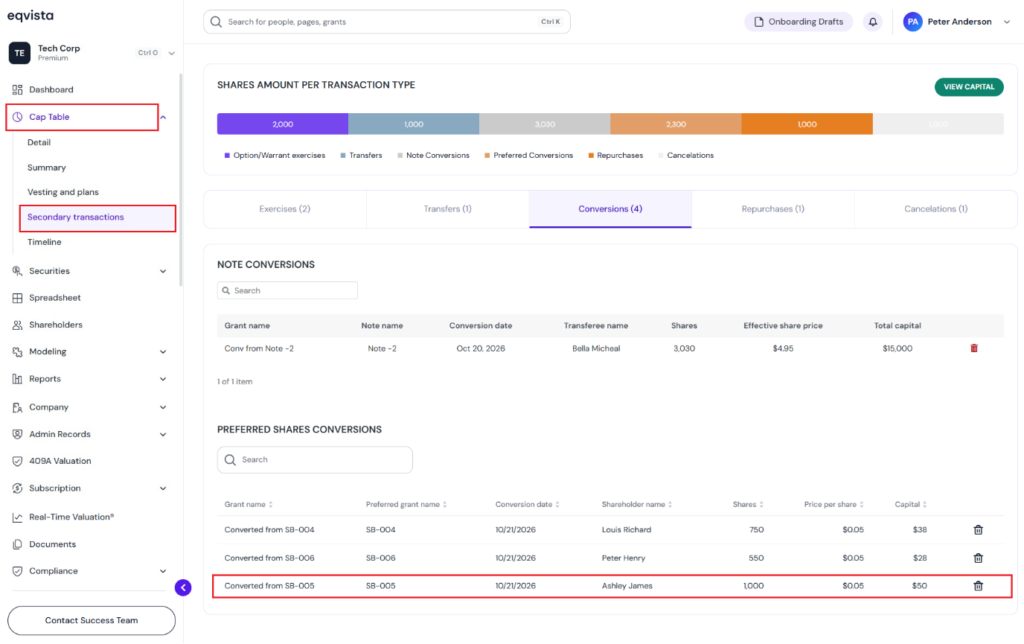
Task: Click the PA user avatar
Action: pyautogui.click(x=912, y=22)
